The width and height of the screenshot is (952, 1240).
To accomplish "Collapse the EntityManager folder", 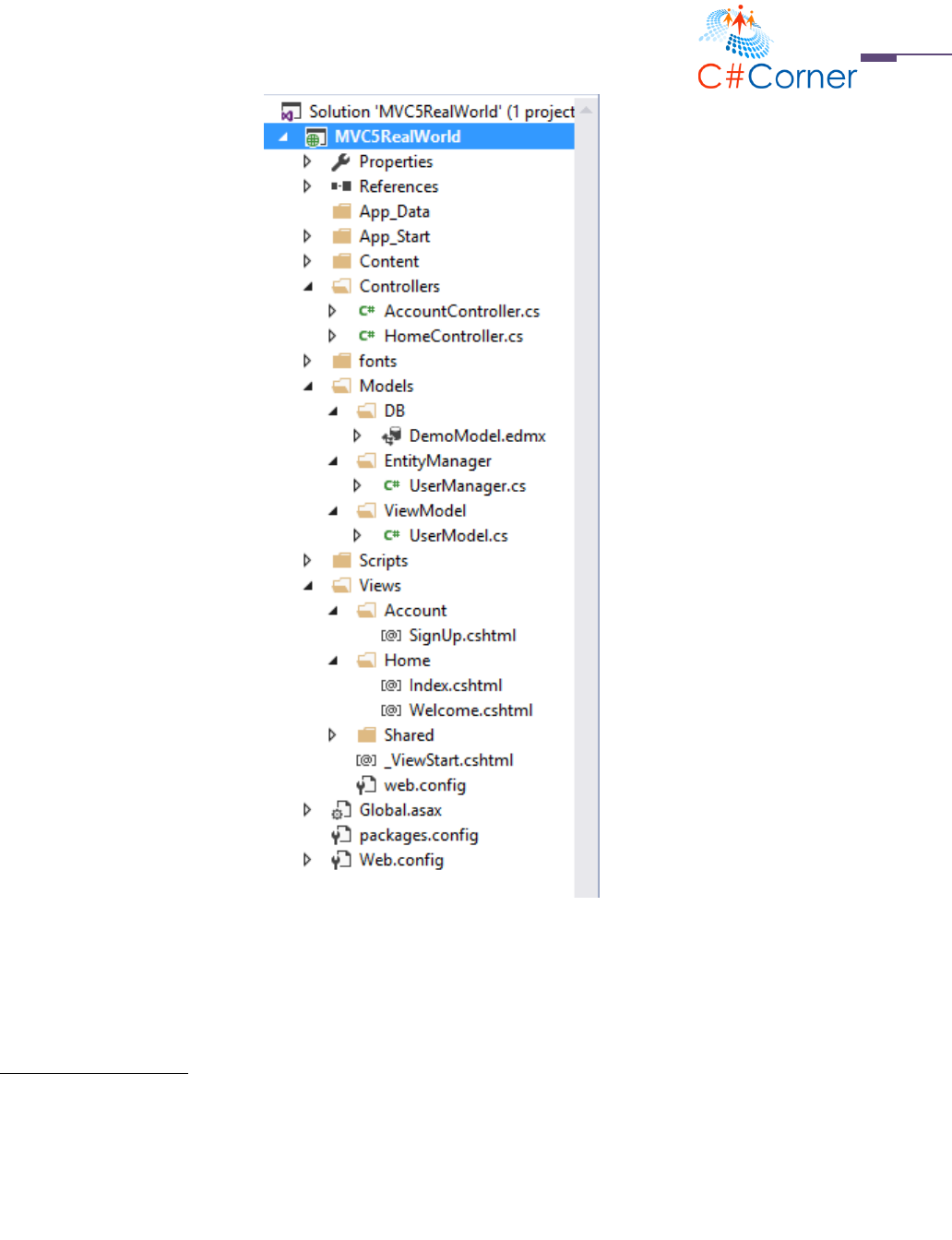I will tap(333, 460).
